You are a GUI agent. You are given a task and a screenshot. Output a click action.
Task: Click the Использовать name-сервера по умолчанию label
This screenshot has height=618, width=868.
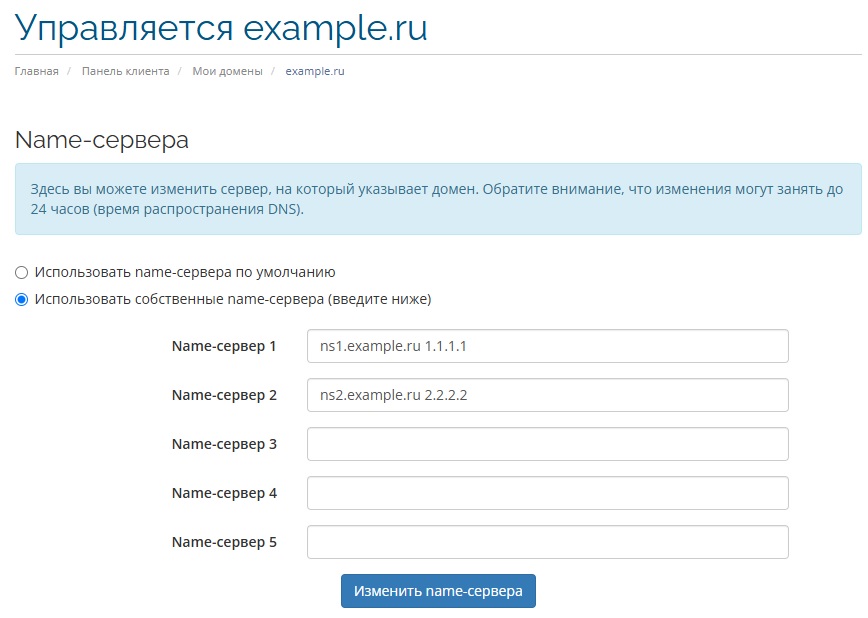(x=185, y=272)
